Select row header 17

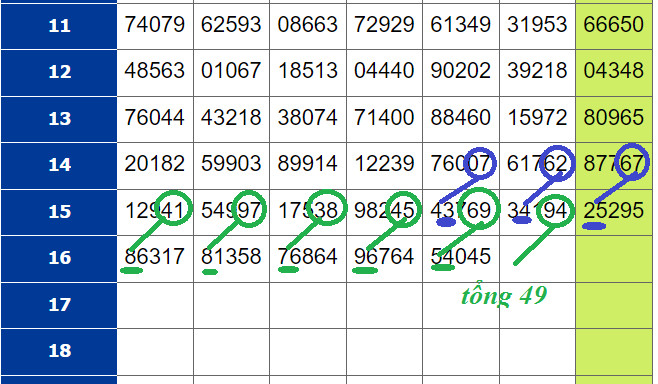pos(59,305)
